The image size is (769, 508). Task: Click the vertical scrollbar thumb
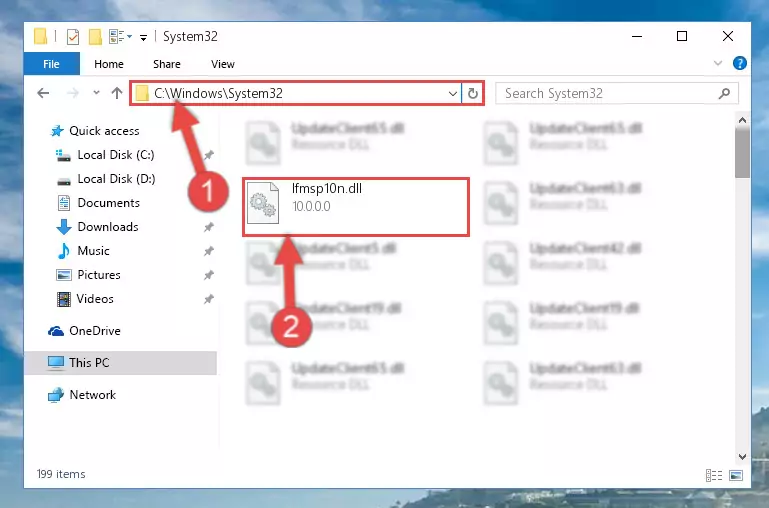pyautogui.click(x=742, y=154)
